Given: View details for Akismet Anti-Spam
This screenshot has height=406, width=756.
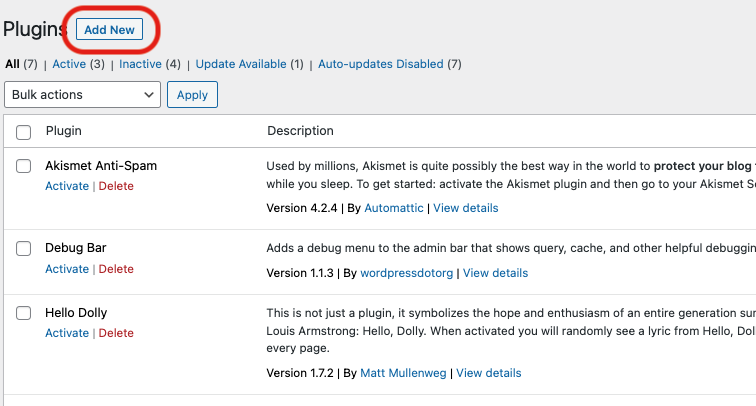Looking at the screenshot, I should [x=466, y=208].
